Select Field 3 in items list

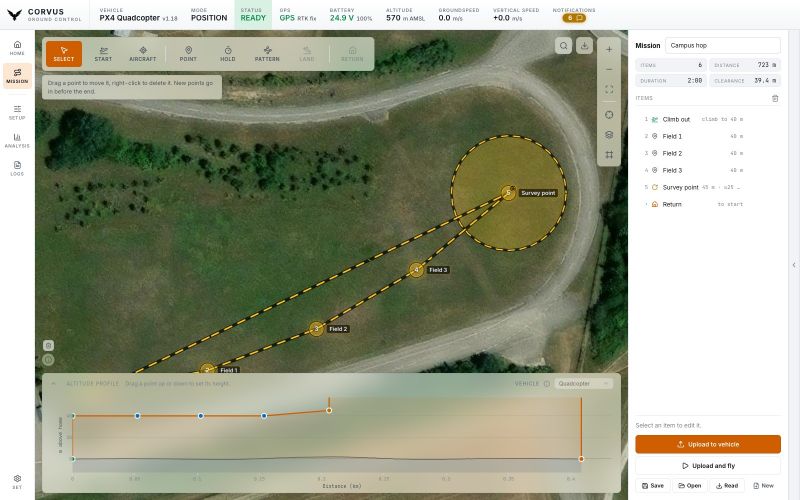pos(708,170)
